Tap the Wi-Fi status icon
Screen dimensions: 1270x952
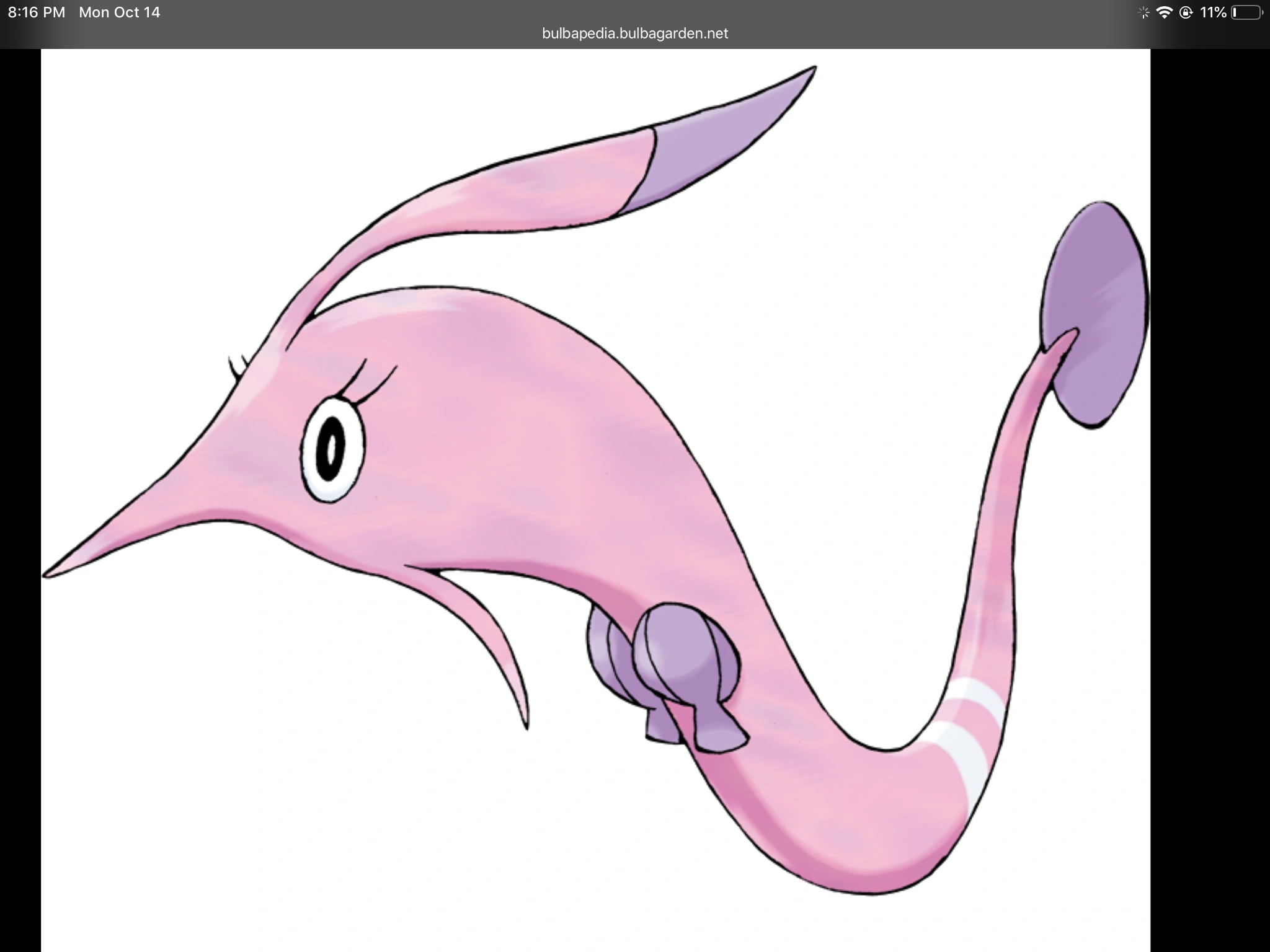tap(1164, 12)
